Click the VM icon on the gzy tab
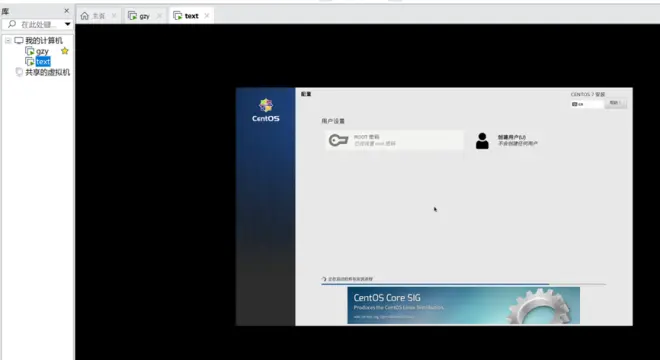Viewport: 660px width, 360px height. (133, 16)
